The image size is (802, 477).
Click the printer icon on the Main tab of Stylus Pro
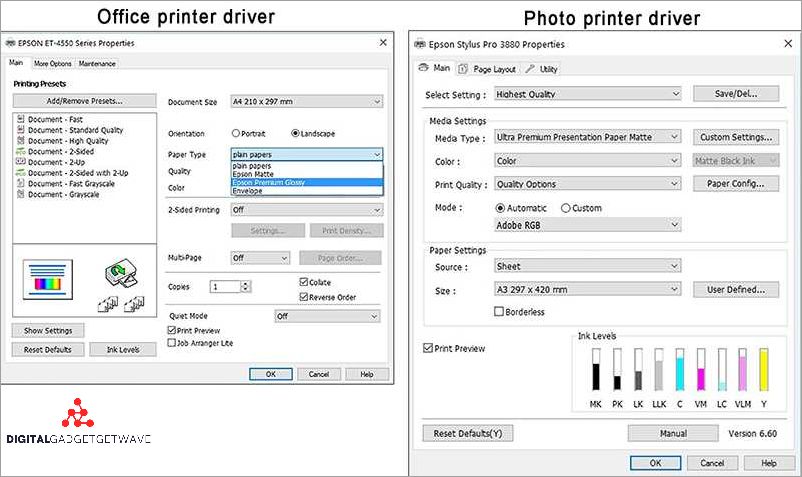423,67
